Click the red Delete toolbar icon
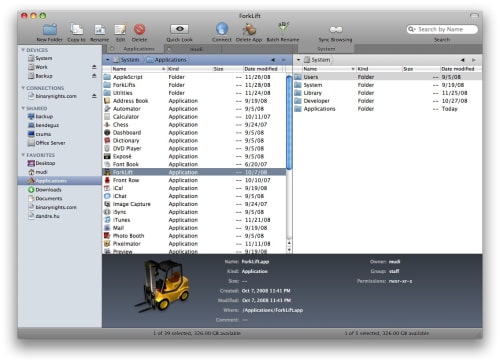The width and height of the screenshot is (500, 363). click(x=139, y=29)
